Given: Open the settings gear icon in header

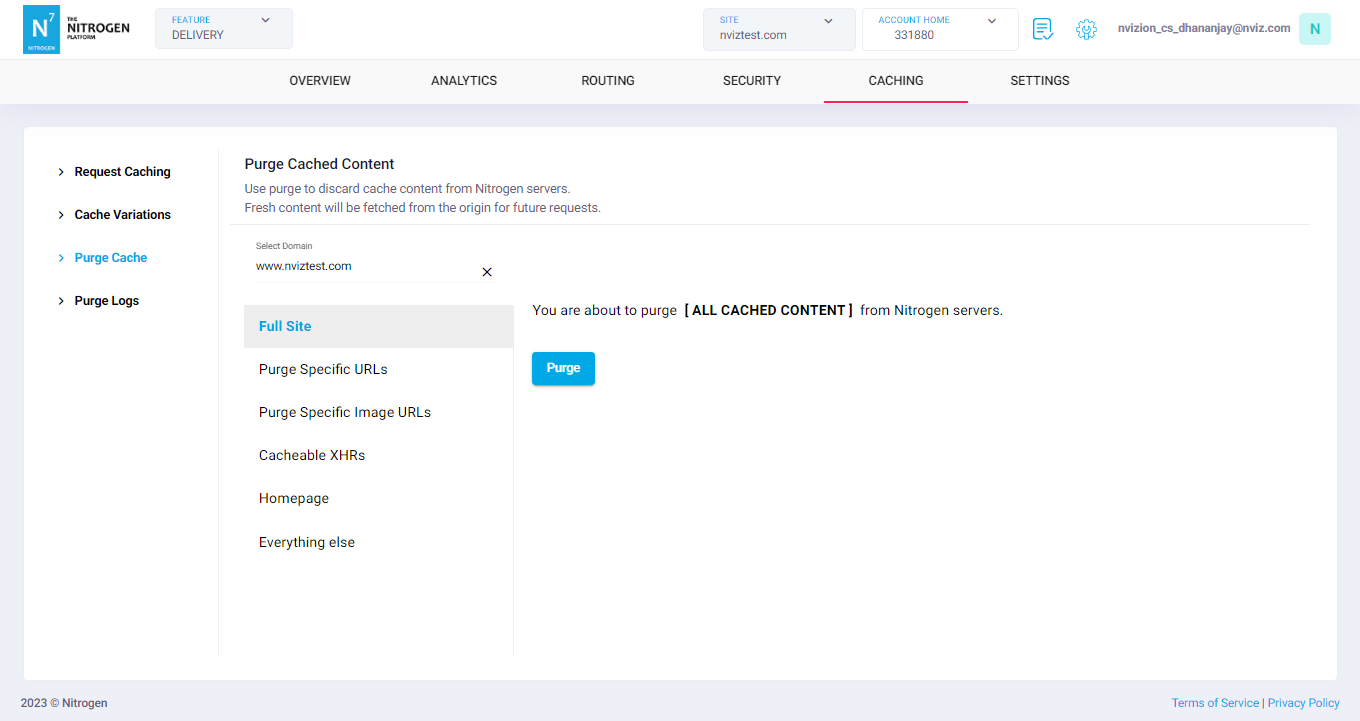Looking at the screenshot, I should pyautogui.click(x=1086, y=29).
